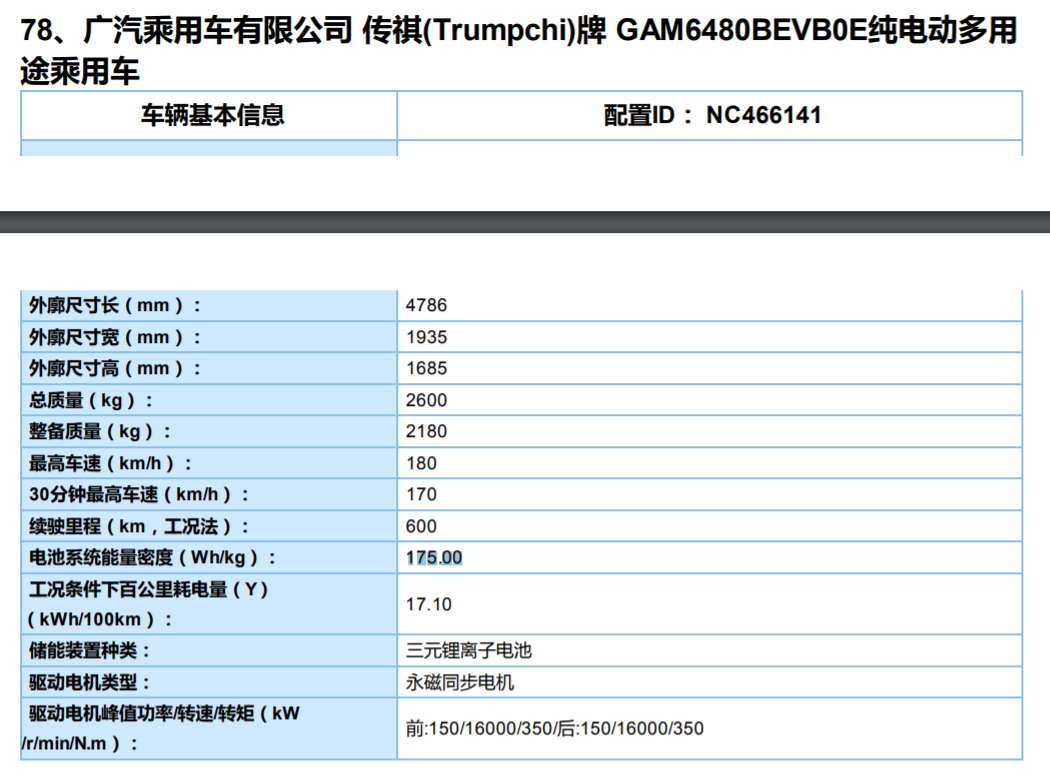This screenshot has width=1050, height=779.
Task: Click the 配置ID：NC466141 header cell
Action: click(712, 115)
